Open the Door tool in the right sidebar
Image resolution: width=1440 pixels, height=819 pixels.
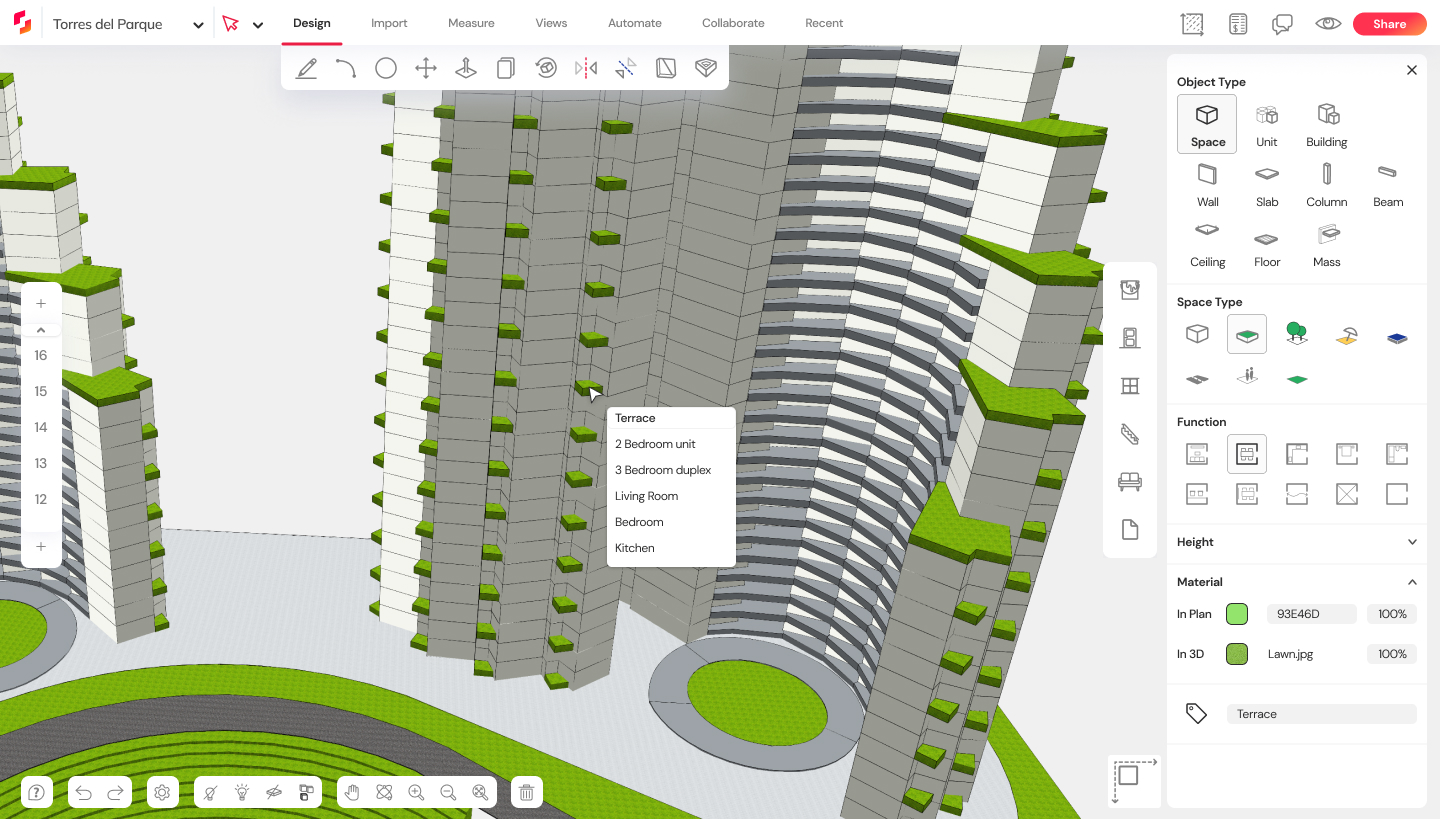tap(1130, 338)
